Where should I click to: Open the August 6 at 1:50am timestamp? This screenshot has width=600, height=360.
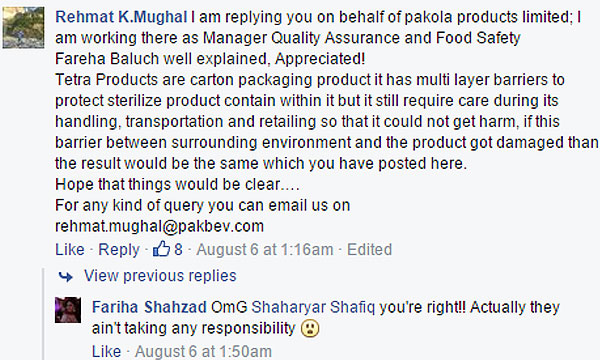point(203,352)
